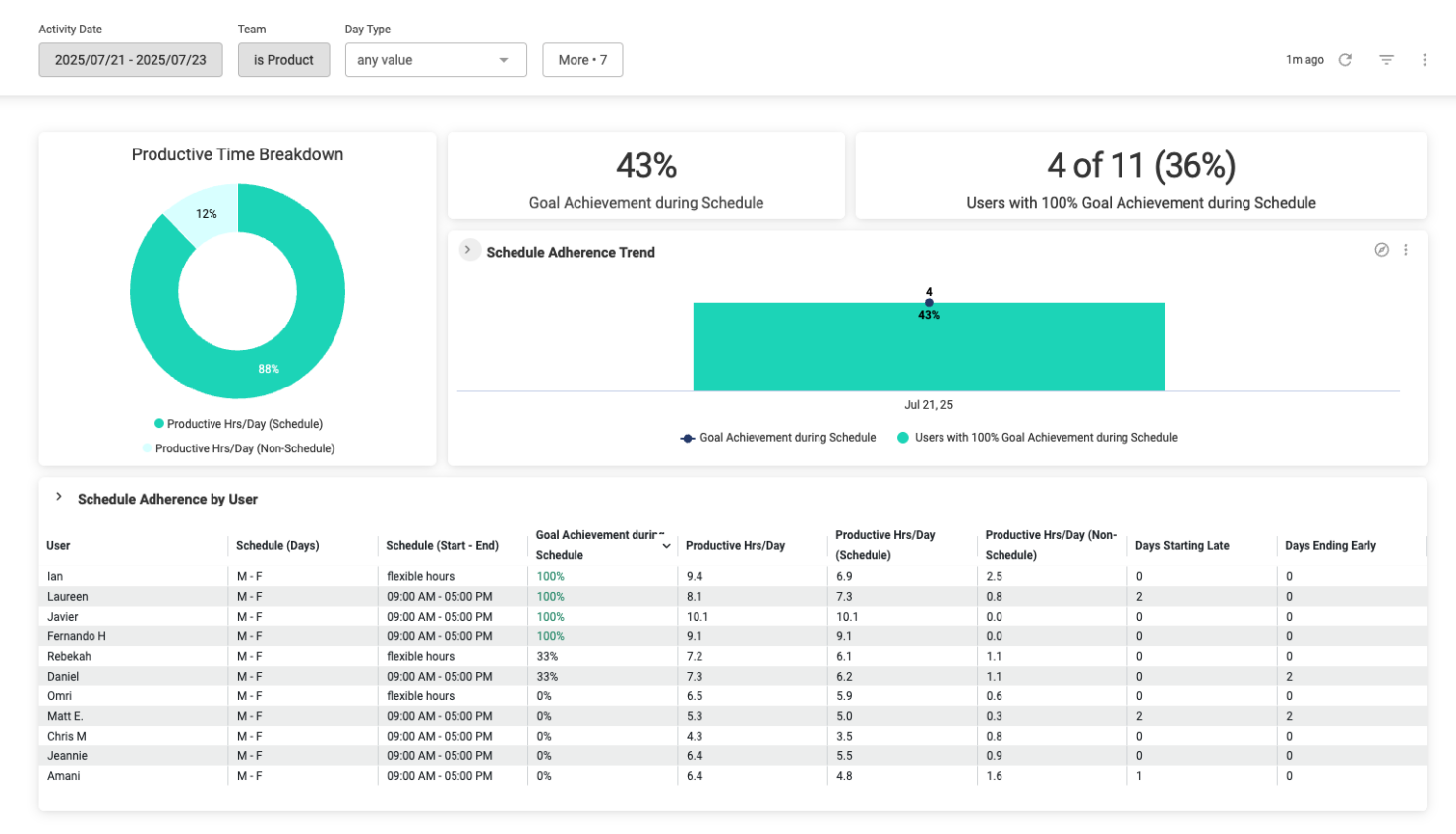Open the Schedule Adherence Trend tile kebab menu
This screenshot has height=834, width=1456.
point(1406,250)
